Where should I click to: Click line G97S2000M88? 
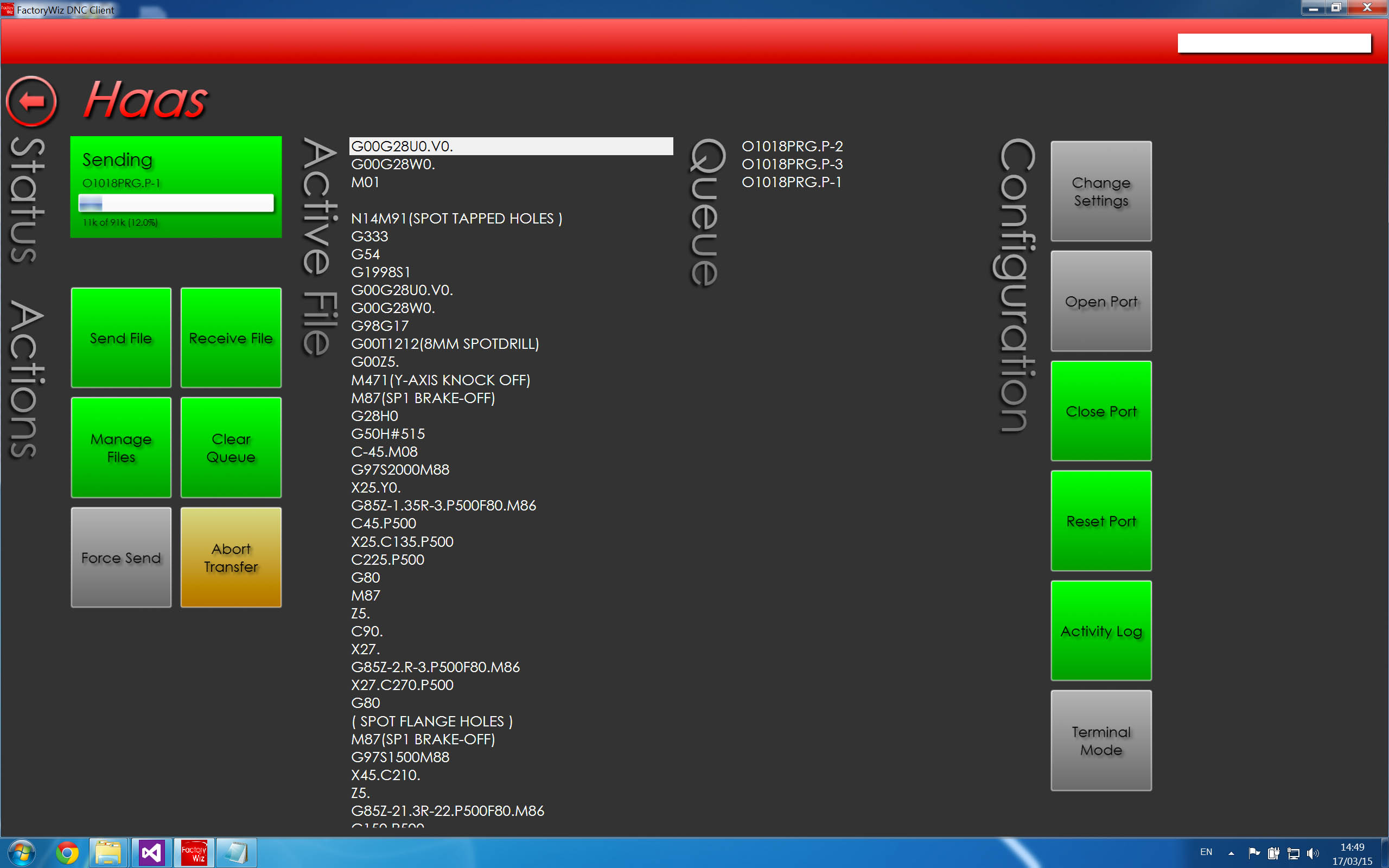pyautogui.click(x=400, y=470)
